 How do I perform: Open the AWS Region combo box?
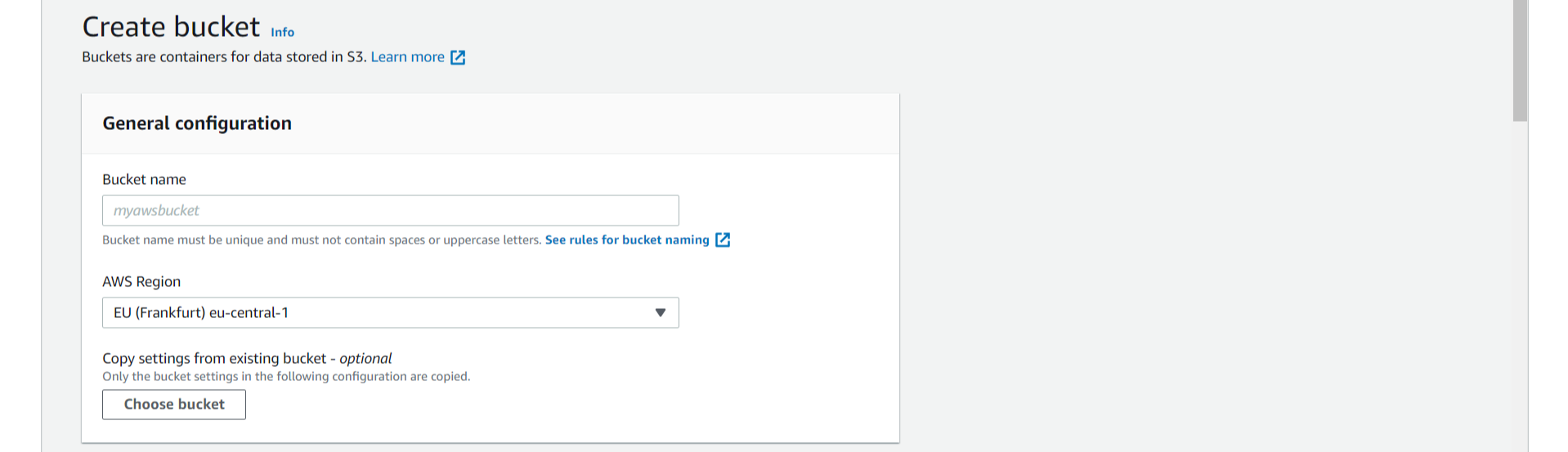click(x=390, y=312)
